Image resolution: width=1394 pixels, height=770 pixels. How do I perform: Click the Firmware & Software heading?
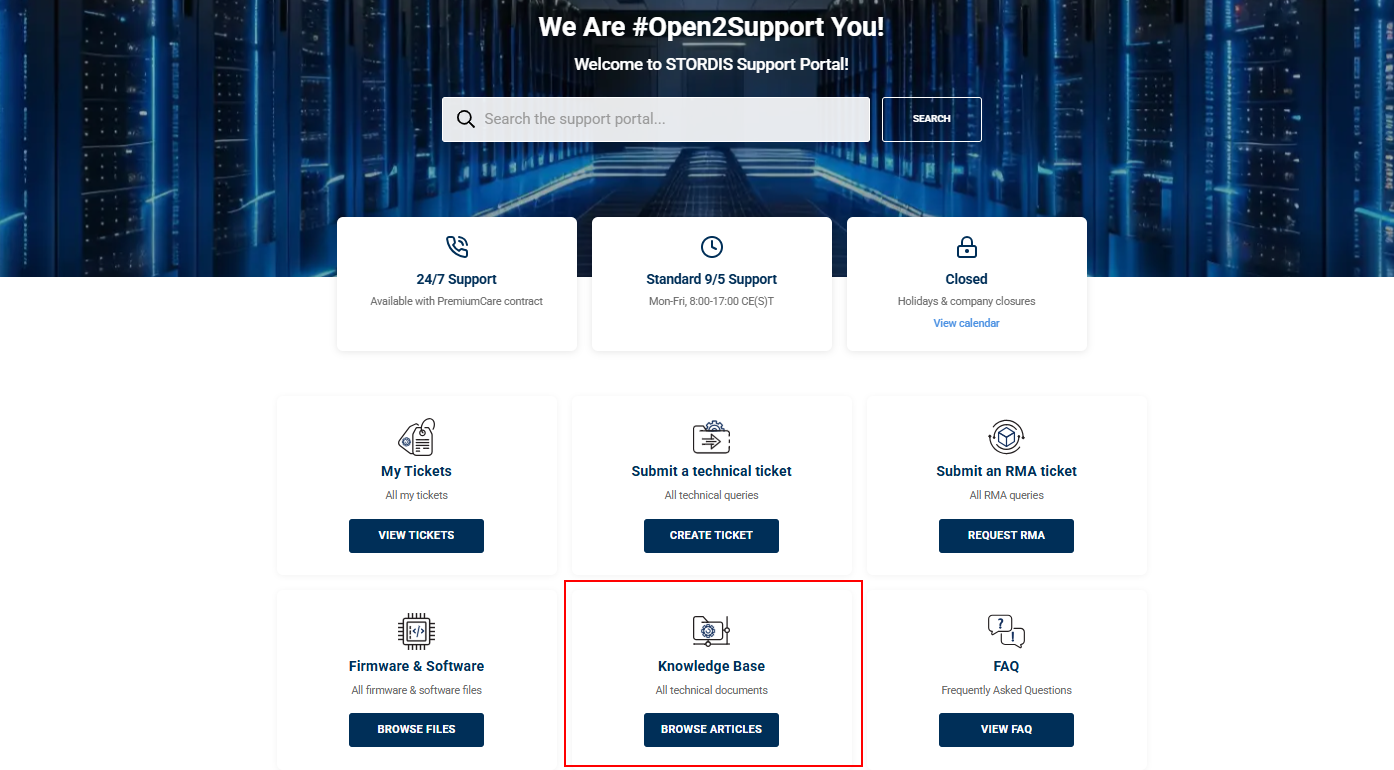click(x=416, y=666)
